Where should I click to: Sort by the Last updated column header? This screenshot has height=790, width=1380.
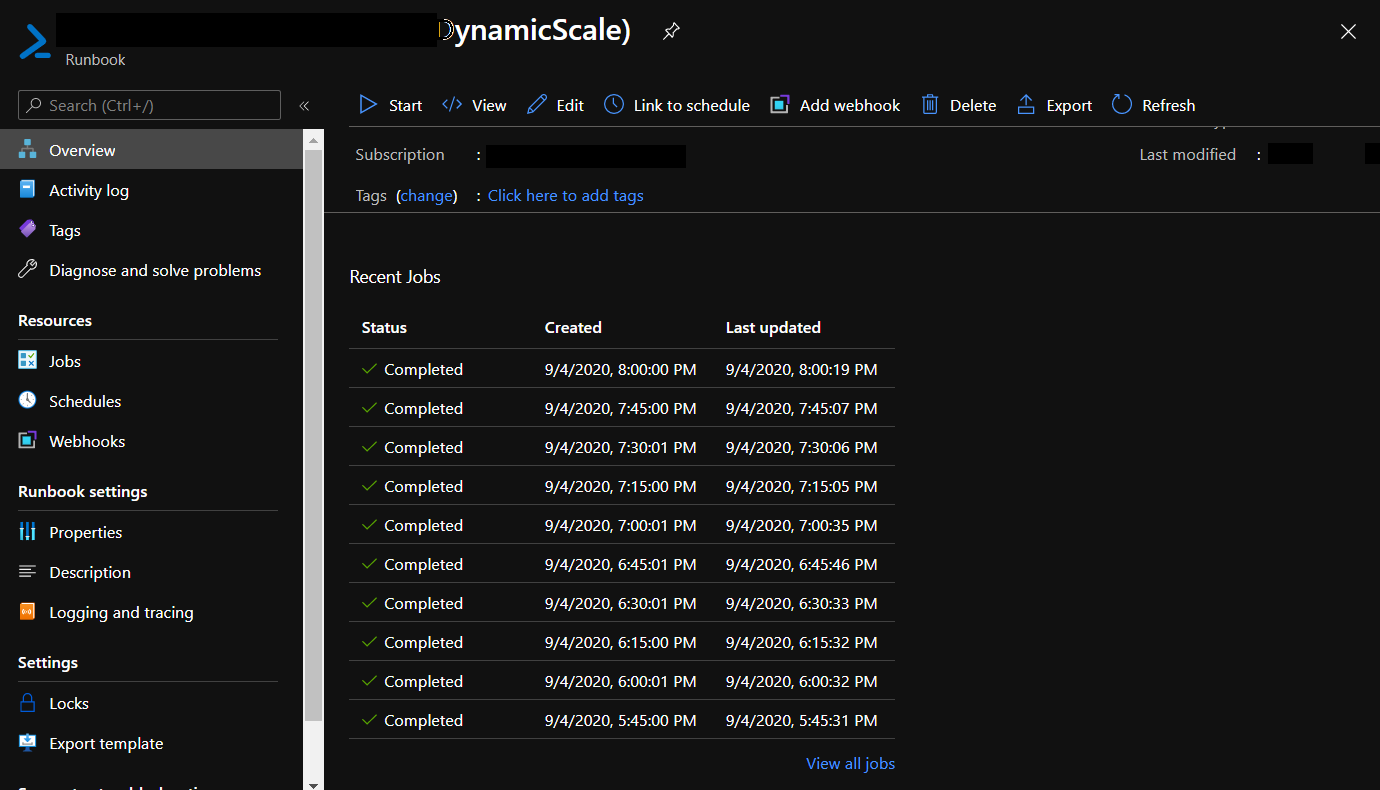(x=773, y=328)
